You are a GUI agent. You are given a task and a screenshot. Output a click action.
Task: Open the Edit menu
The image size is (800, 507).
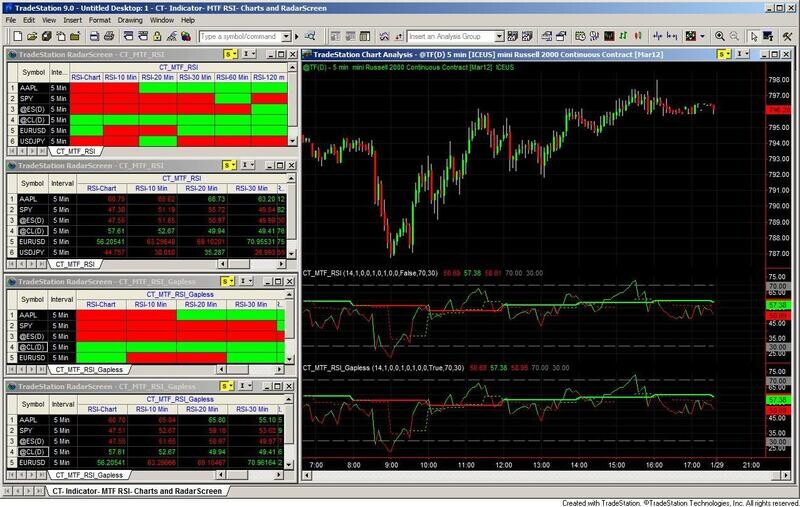coord(29,20)
